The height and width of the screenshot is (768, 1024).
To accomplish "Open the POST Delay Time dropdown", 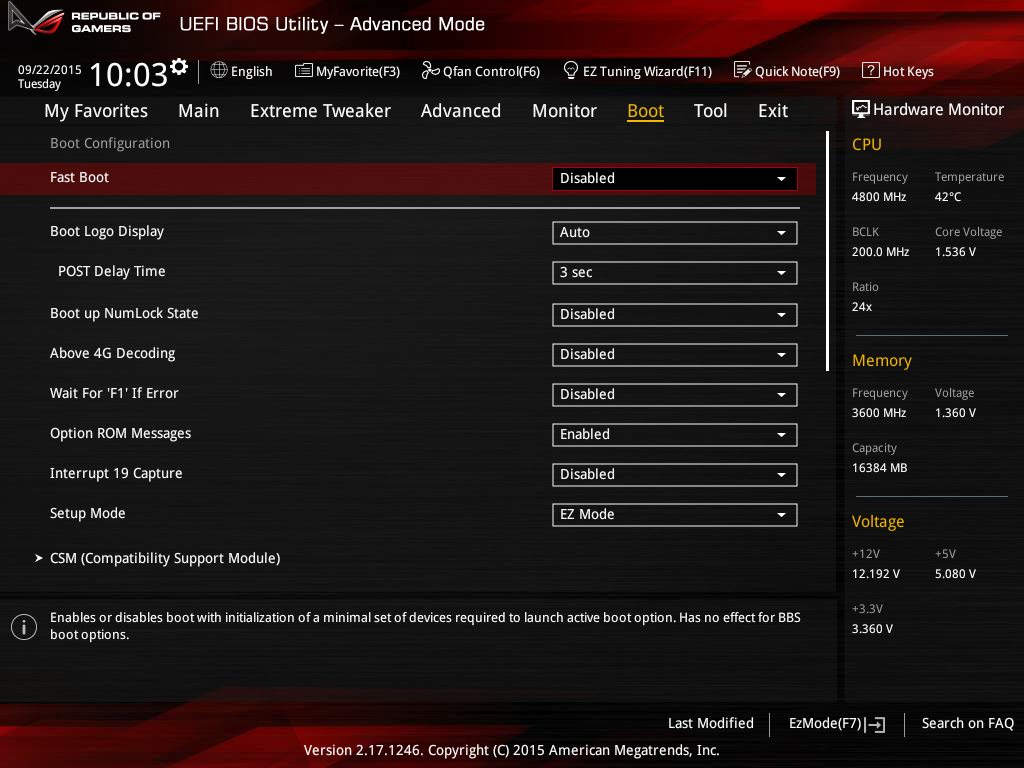I will [x=675, y=272].
